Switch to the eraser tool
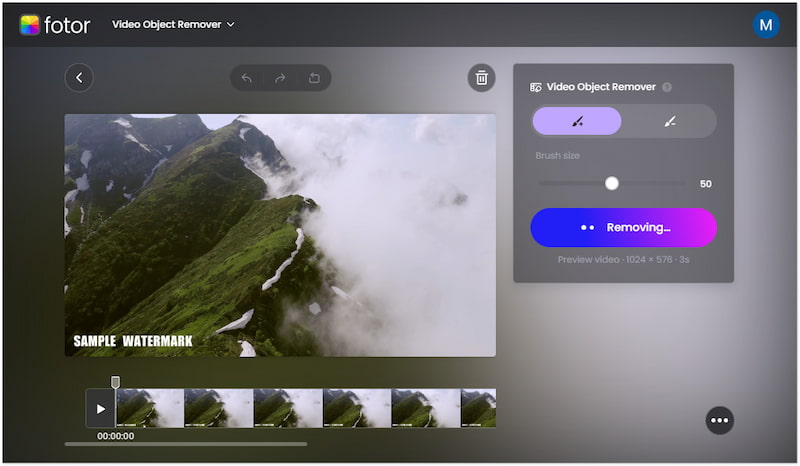Screen dimensions: 800x466 point(669,121)
